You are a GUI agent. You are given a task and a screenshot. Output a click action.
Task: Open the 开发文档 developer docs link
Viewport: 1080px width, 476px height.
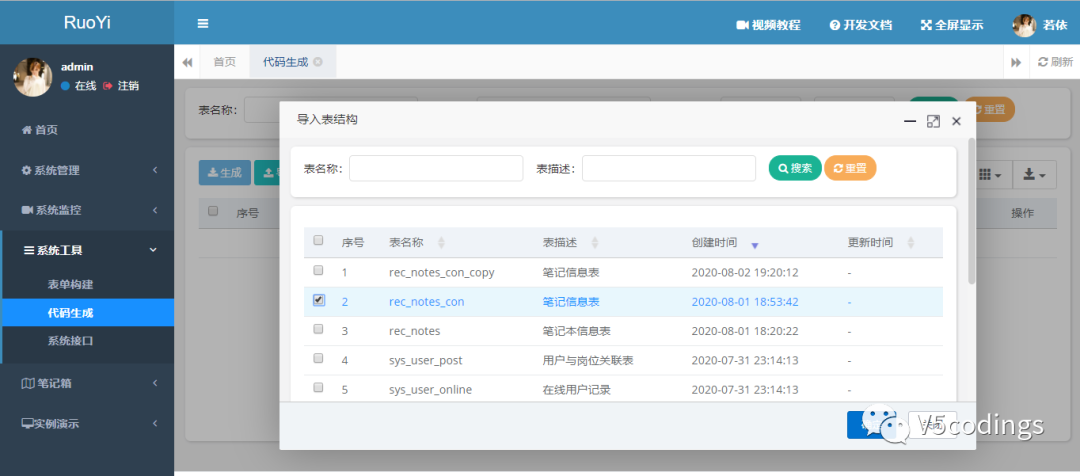[861, 25]
